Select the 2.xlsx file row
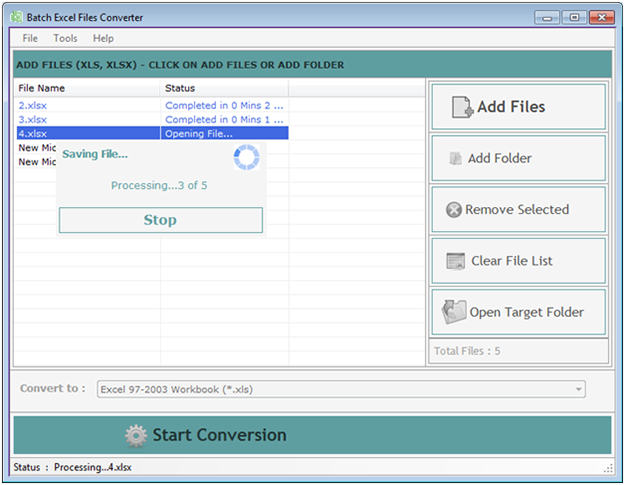This screenshot has height=485, width=625. 151,106
